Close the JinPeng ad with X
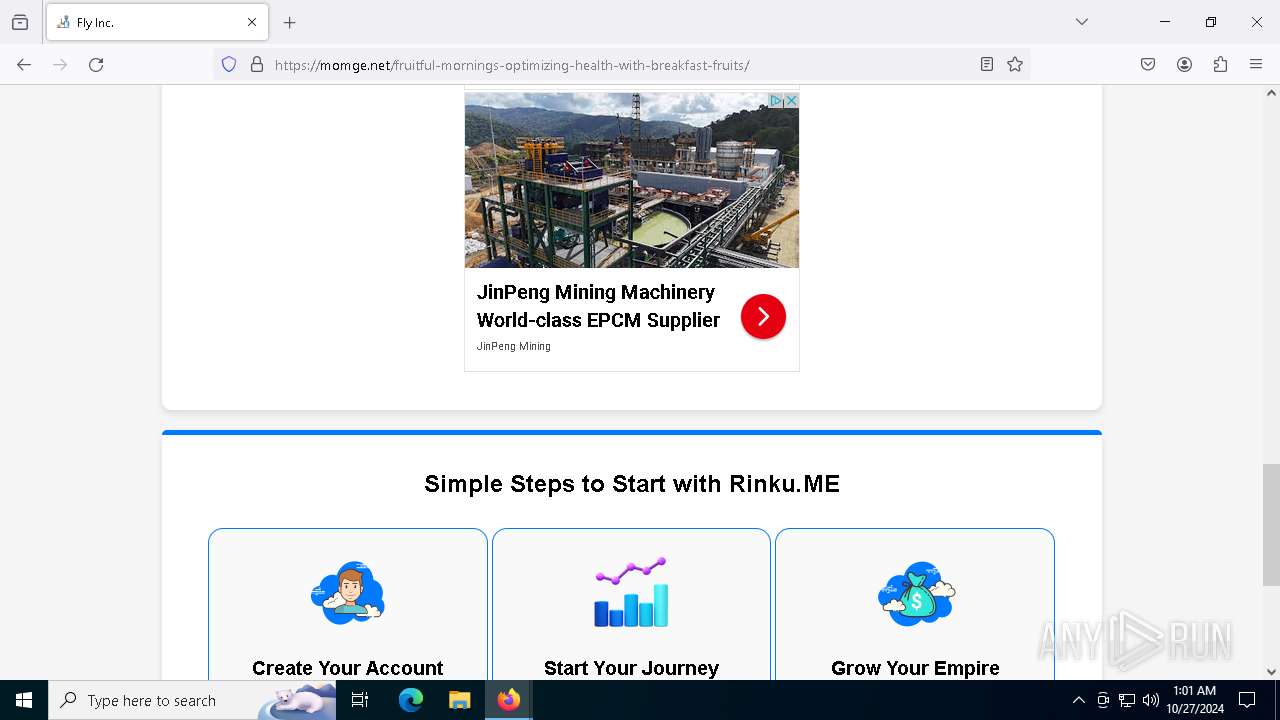Screen dimensions: 1280x720 coord(791,101)
